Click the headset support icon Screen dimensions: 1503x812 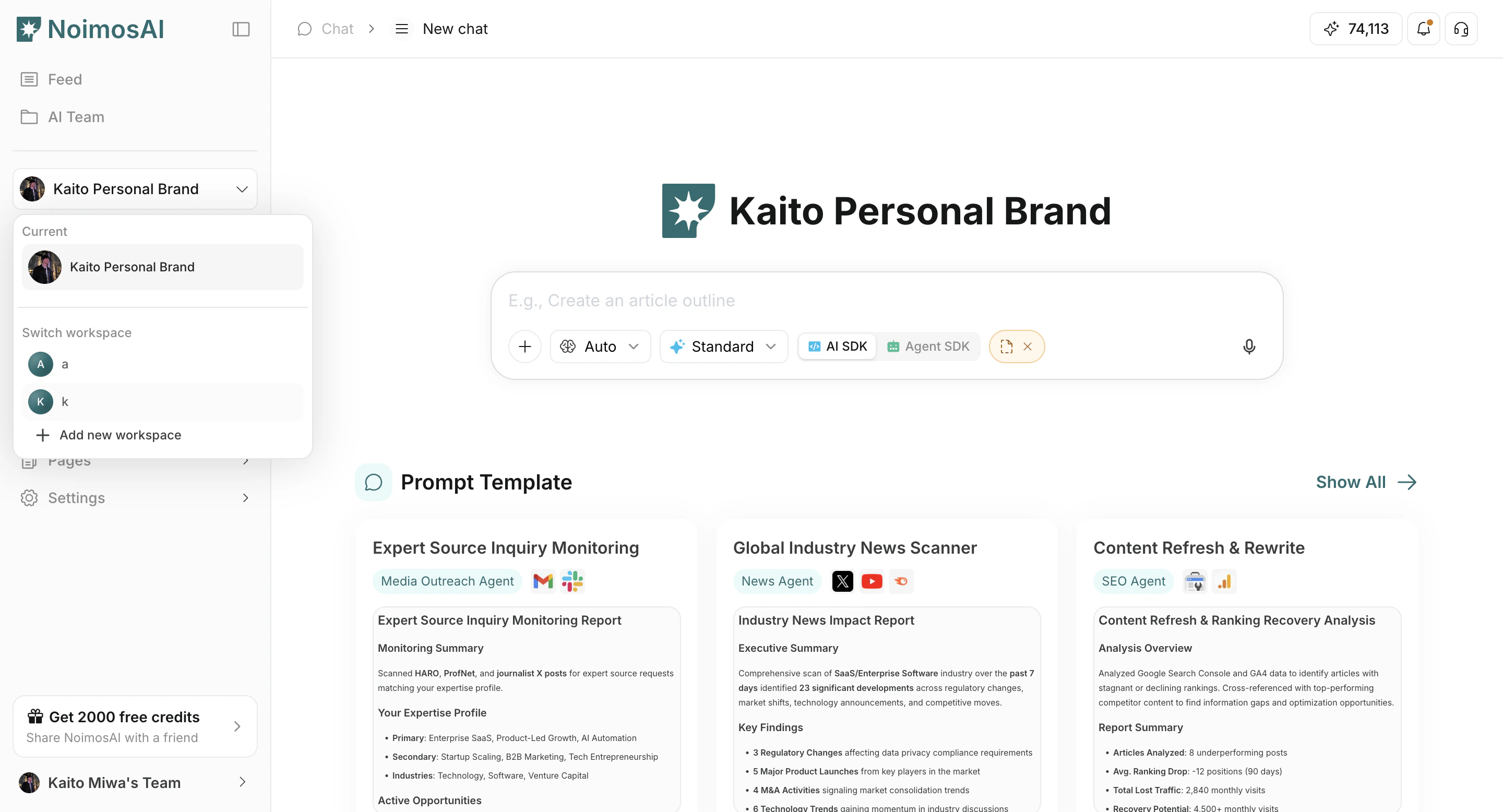(x=1461, y=29)
